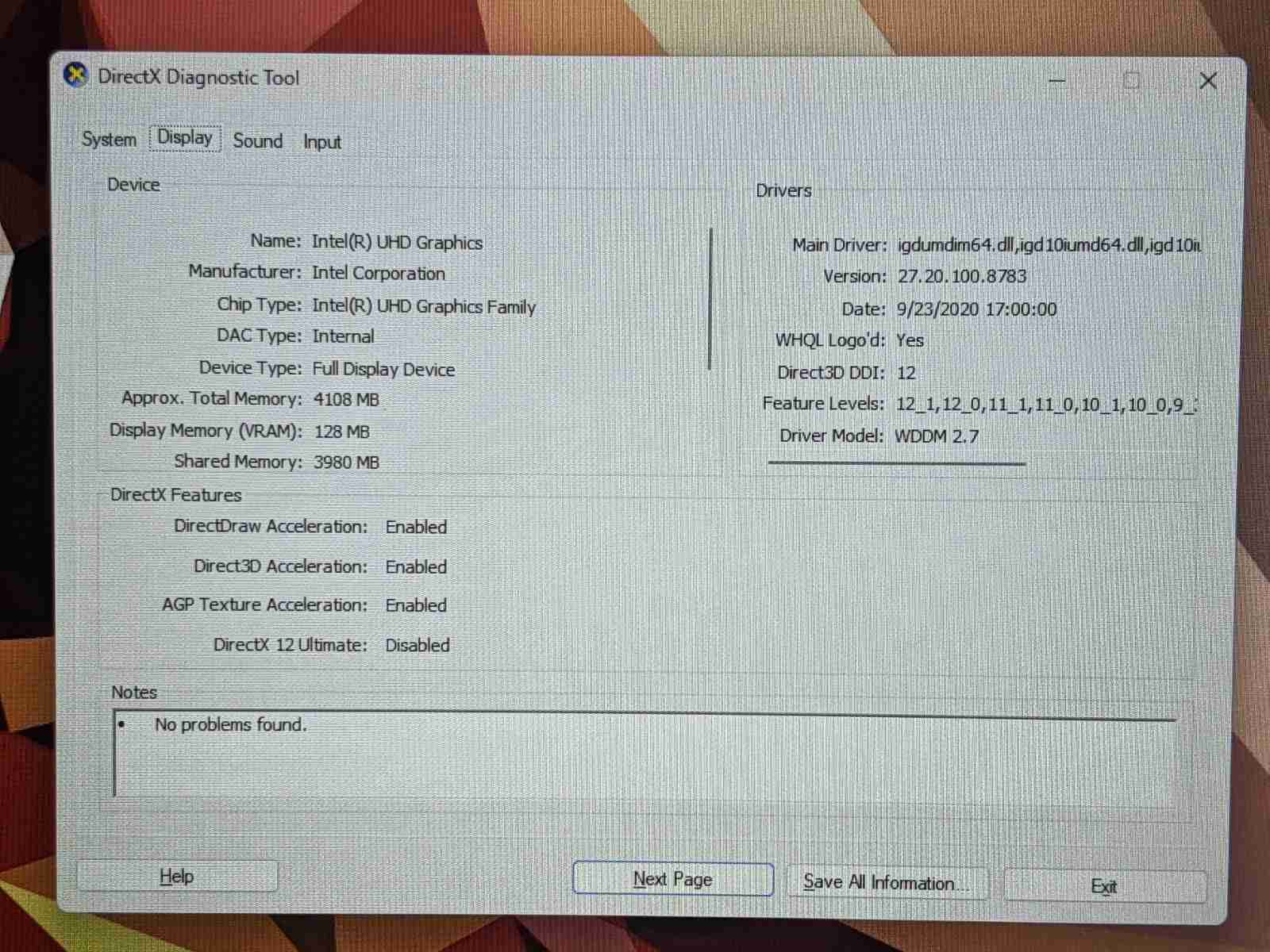
Task: Click Save All Information button
Action: (x=886, y=882)
